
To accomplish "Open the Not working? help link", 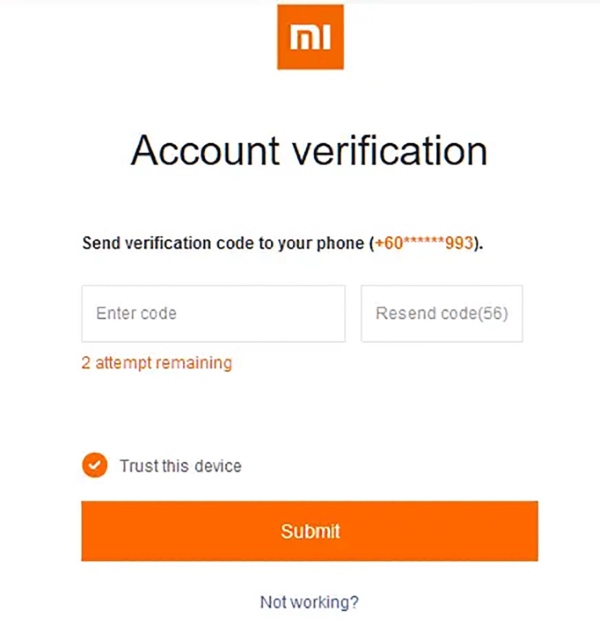I will (x=309, y=602).
